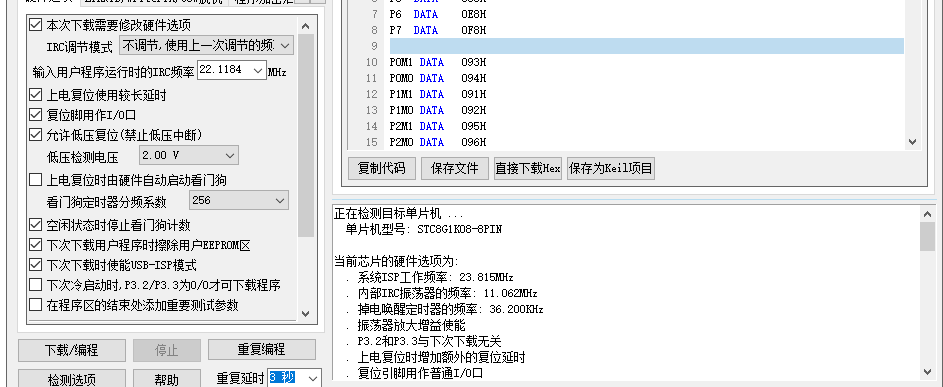This screenshot has height=387, width=943.
Task: Click log line '内部IRC振荡器的频率: 11.062MHz'
Action: coord(447,293)
